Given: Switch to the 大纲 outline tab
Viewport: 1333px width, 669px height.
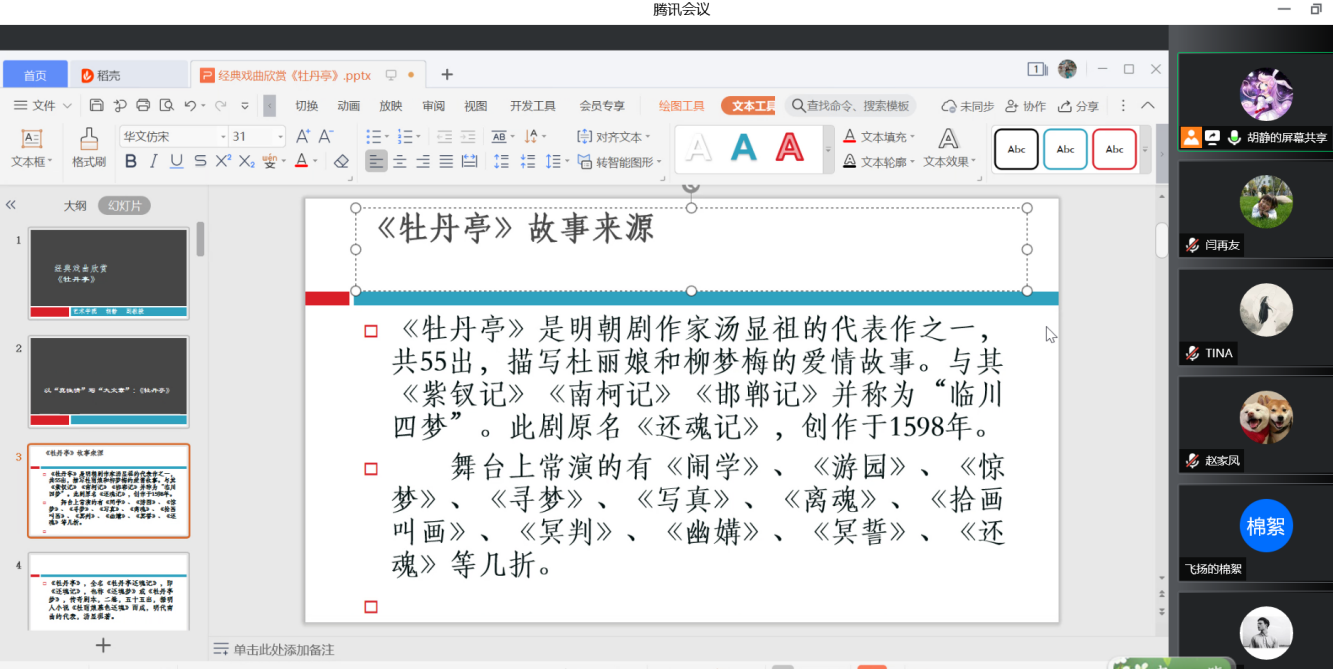Looking at the screenshot, I should coord(75,206).
